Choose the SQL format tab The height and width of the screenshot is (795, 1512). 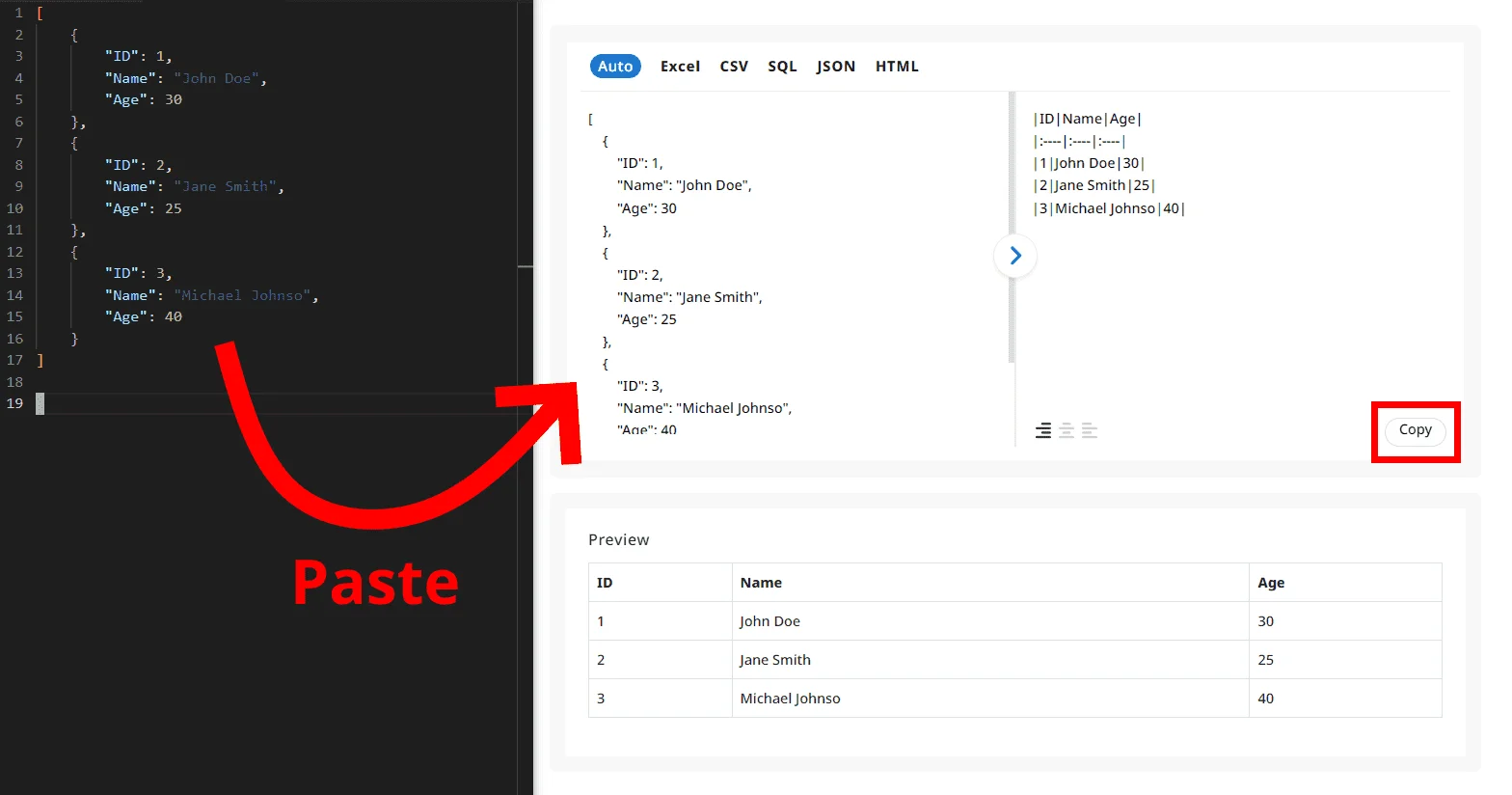click(782, 67)
